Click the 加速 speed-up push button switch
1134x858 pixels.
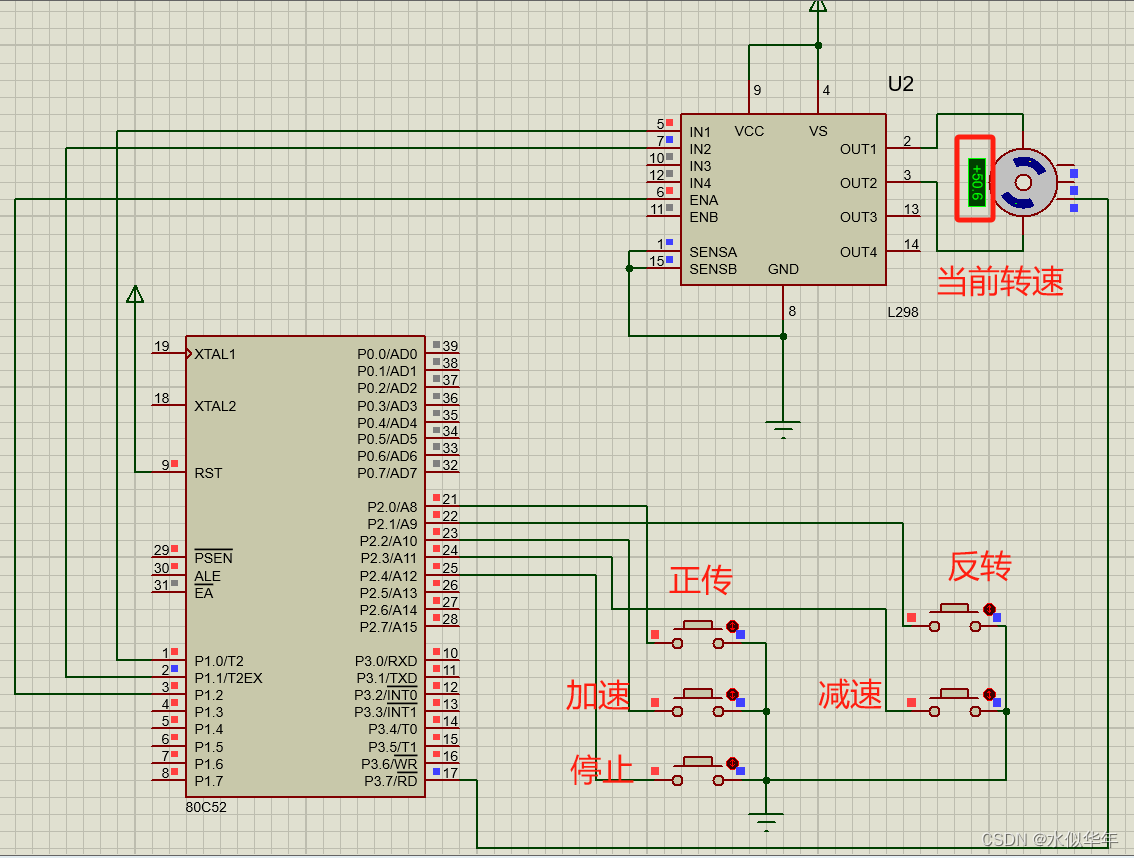click(x=698, y=702)
